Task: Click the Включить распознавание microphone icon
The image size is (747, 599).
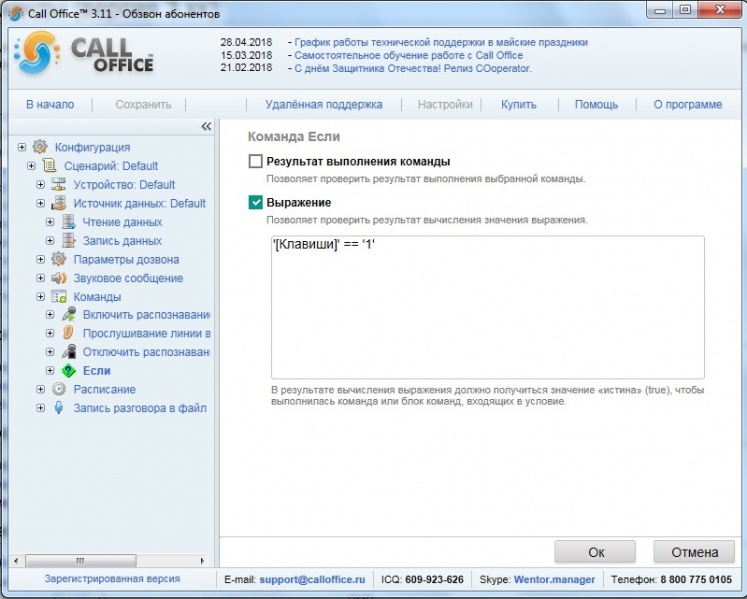Action: coord(69,314)
